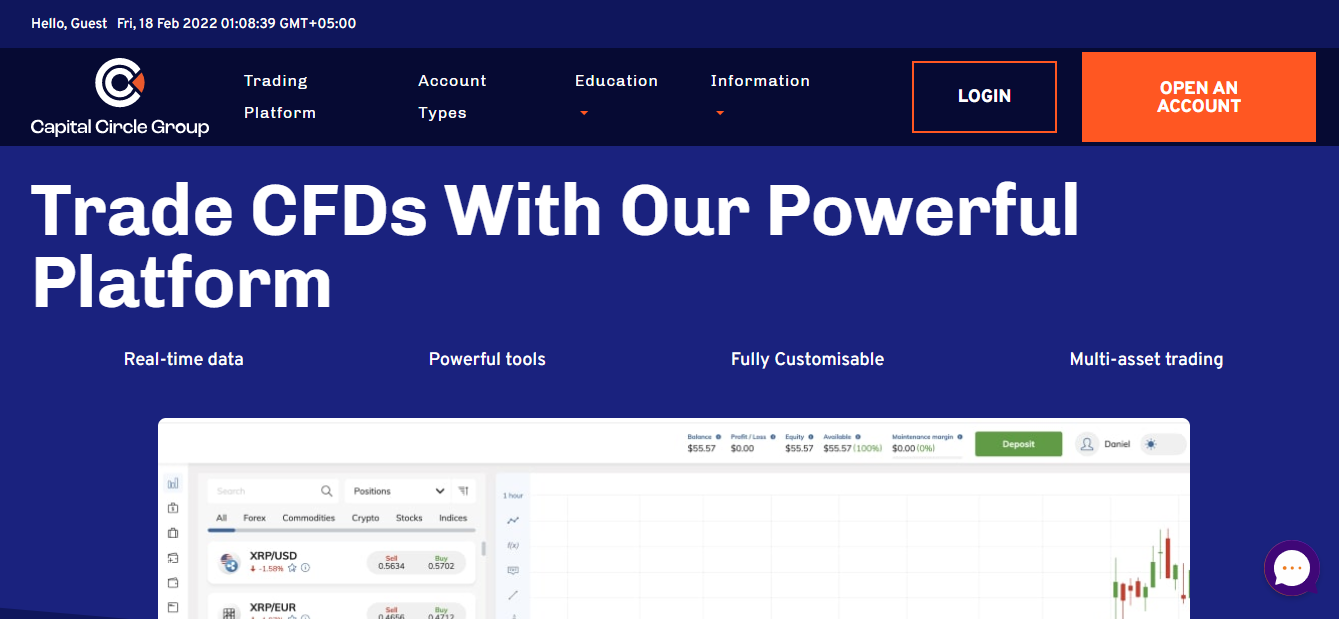Viewport: 1339px width, 619px height.
Task: Click the asset list scrollbar
Action: click(x=484, y=549)
